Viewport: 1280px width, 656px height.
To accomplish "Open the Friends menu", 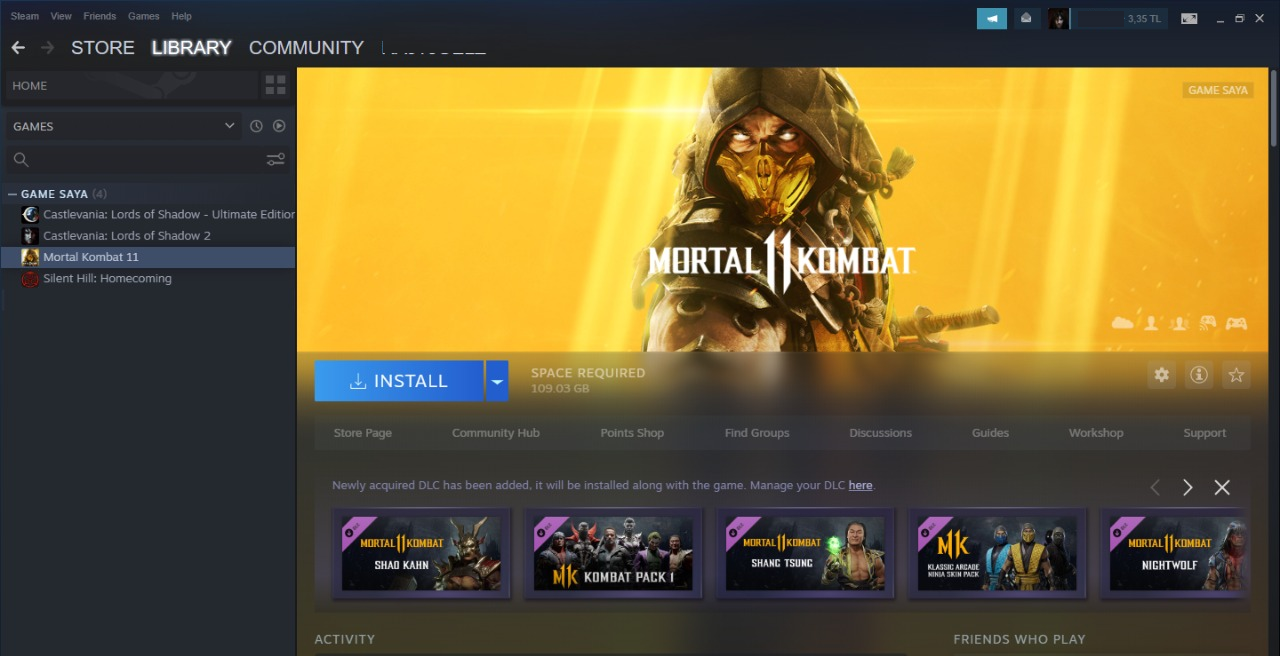I will 99,16.
